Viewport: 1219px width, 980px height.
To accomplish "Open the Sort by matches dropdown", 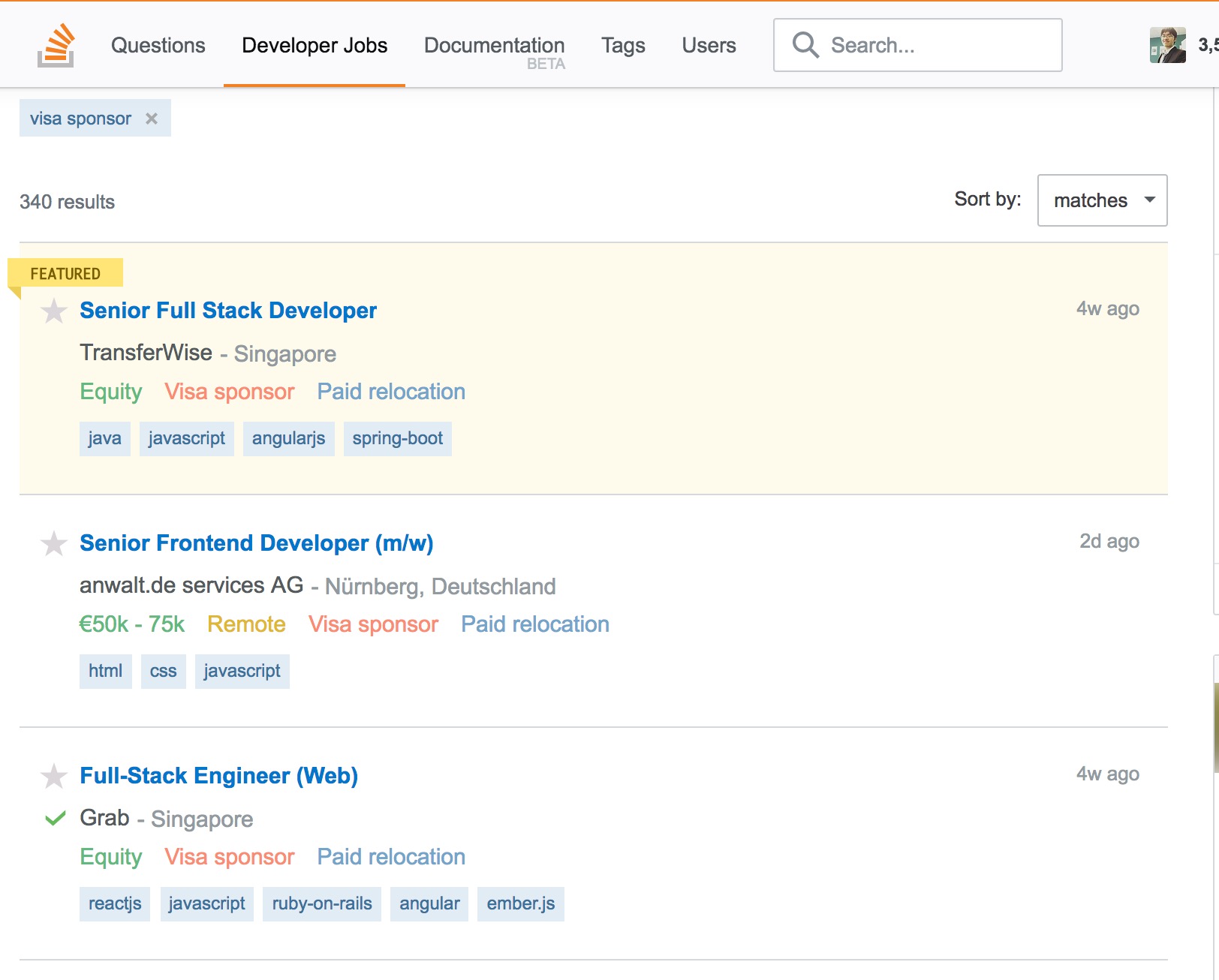I will click(1101, 200).
